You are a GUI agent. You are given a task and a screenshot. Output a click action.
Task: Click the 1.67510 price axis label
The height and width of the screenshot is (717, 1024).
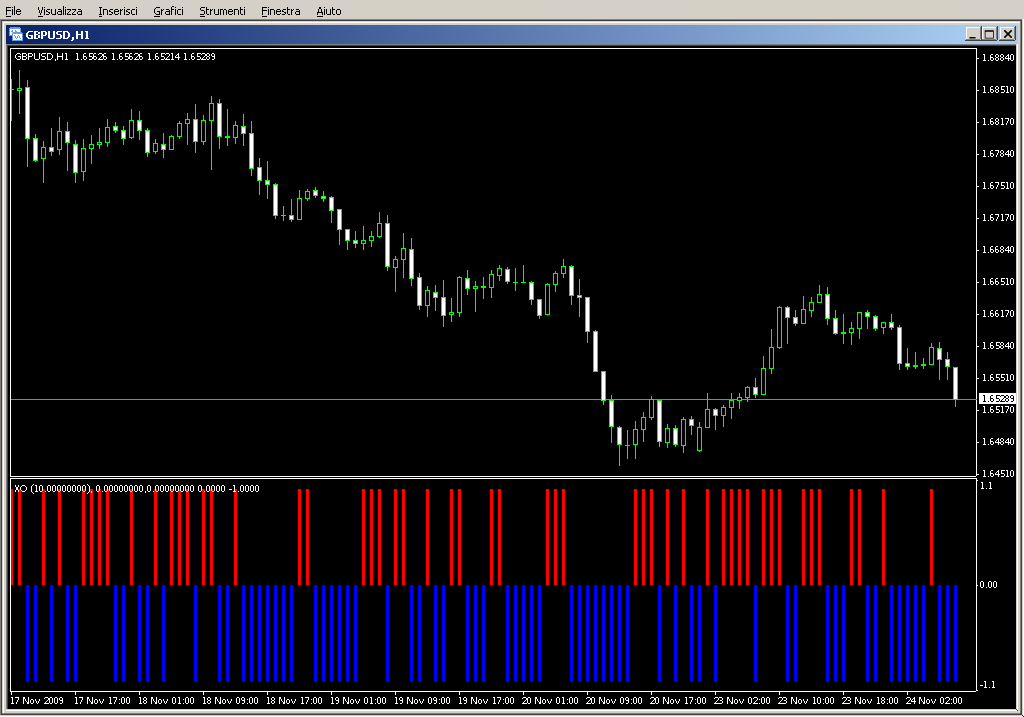point(998,185)
